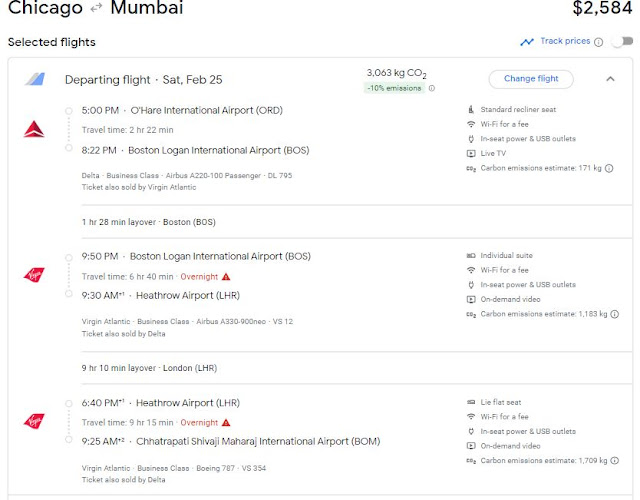Open info icon for 1,183 kg carbon estimate

coord(615,314)
